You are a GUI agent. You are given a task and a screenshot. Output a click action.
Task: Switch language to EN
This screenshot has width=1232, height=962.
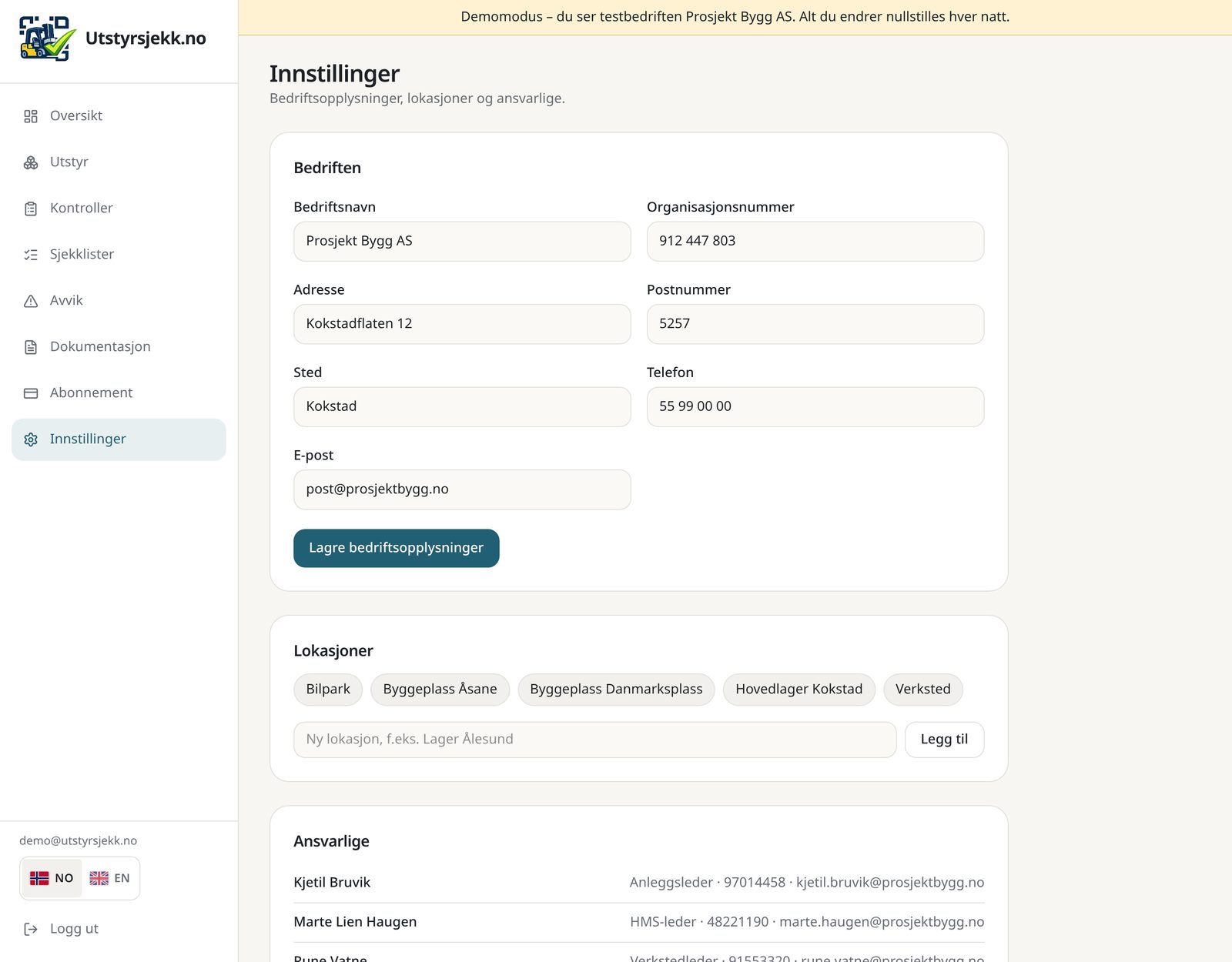tap(109, 878)
